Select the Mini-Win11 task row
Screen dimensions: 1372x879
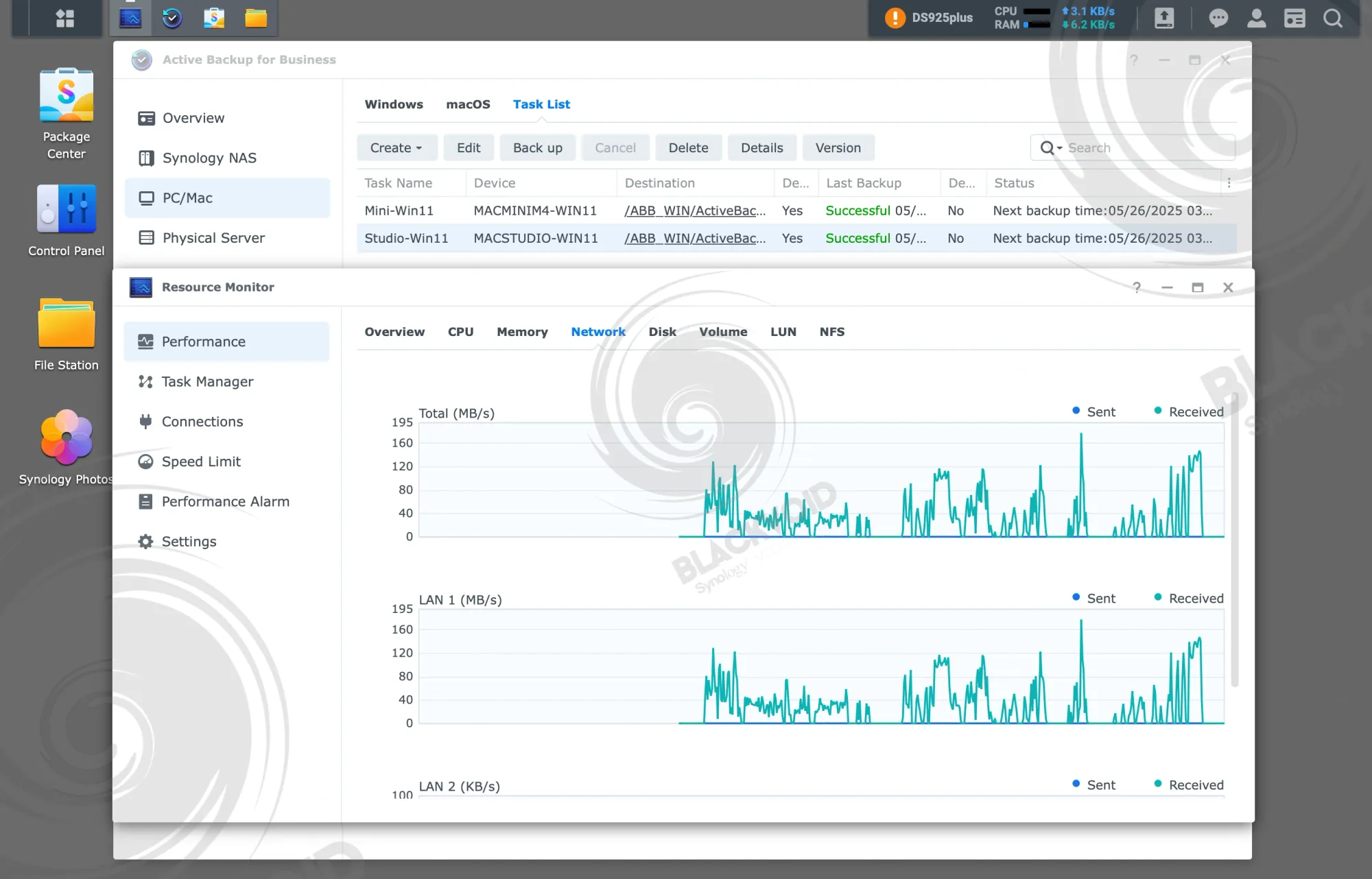pyautogui.click(x=796, y=210)
